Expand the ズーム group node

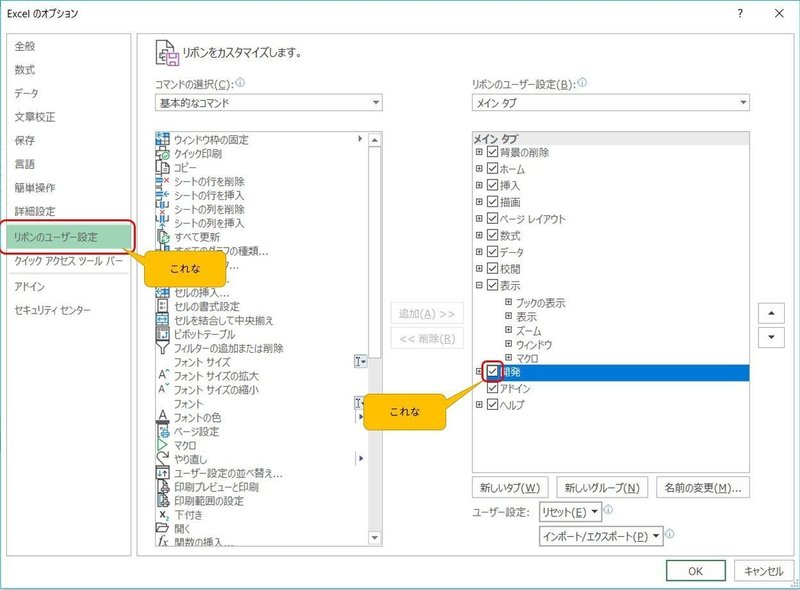tap(509, 330)
